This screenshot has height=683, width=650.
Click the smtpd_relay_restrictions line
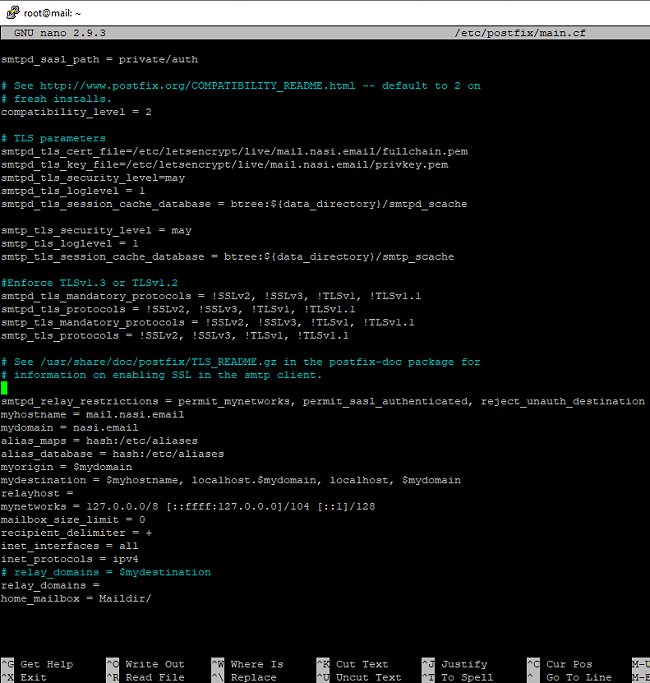coord(323,401)
